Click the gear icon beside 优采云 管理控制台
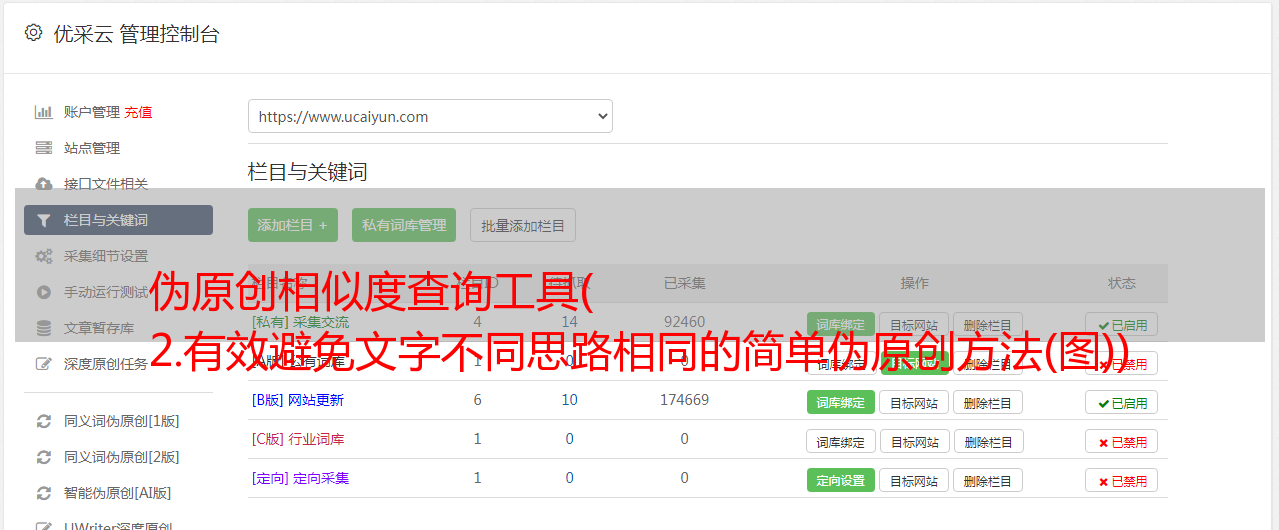 pyautogui.click(x=33, y=33)
